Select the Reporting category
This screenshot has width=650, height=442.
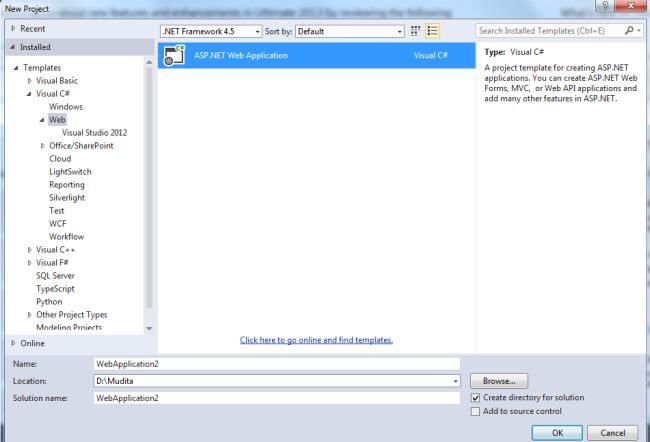[67, 185]
